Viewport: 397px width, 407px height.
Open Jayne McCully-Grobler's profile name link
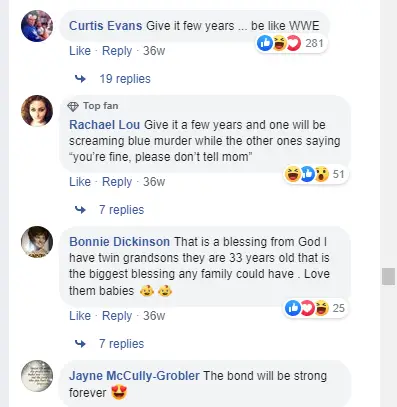134,376
